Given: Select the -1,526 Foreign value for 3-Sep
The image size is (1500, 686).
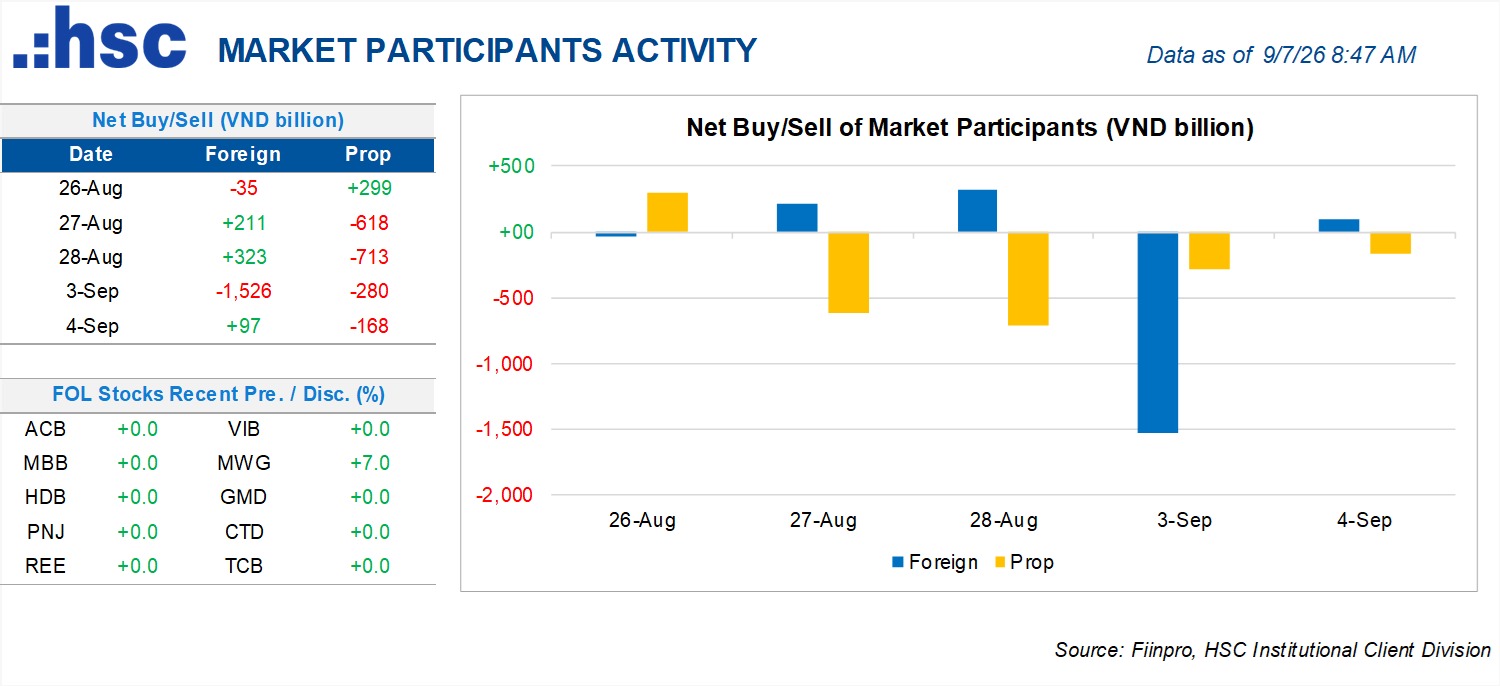Looking at the screenshot, I should [243, 292].
